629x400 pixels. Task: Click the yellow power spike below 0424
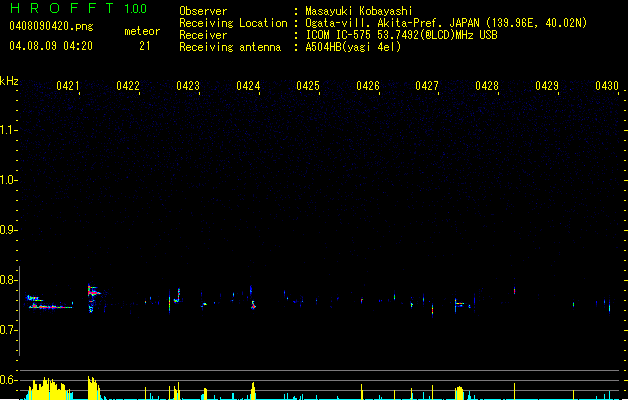(x=253, y=391)
